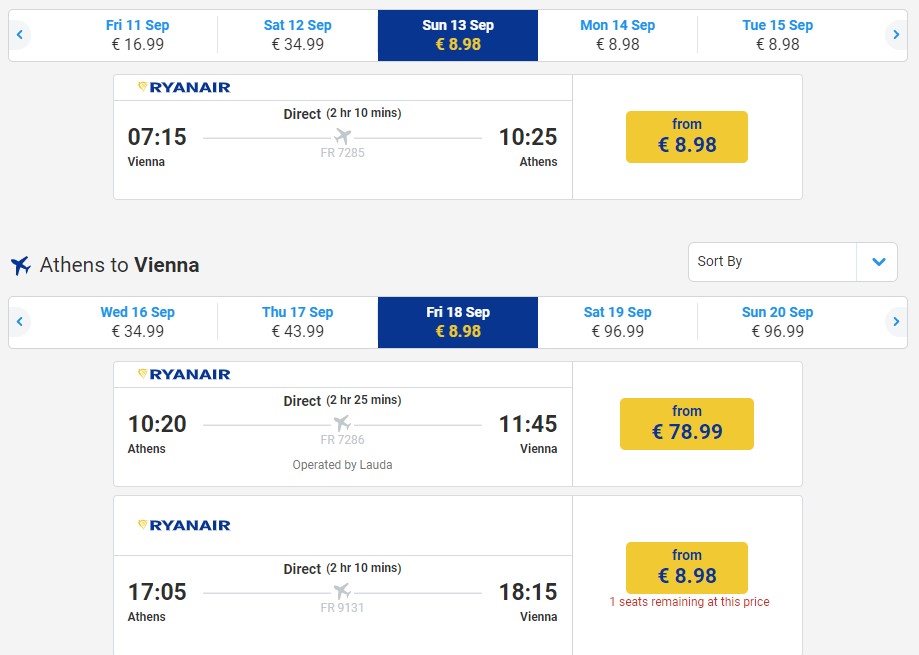Image resolution: width=919 pixels, height=655 pixels.
Task: Switch return date to Wed 16 Sep
Action: [x=138, y=322]
